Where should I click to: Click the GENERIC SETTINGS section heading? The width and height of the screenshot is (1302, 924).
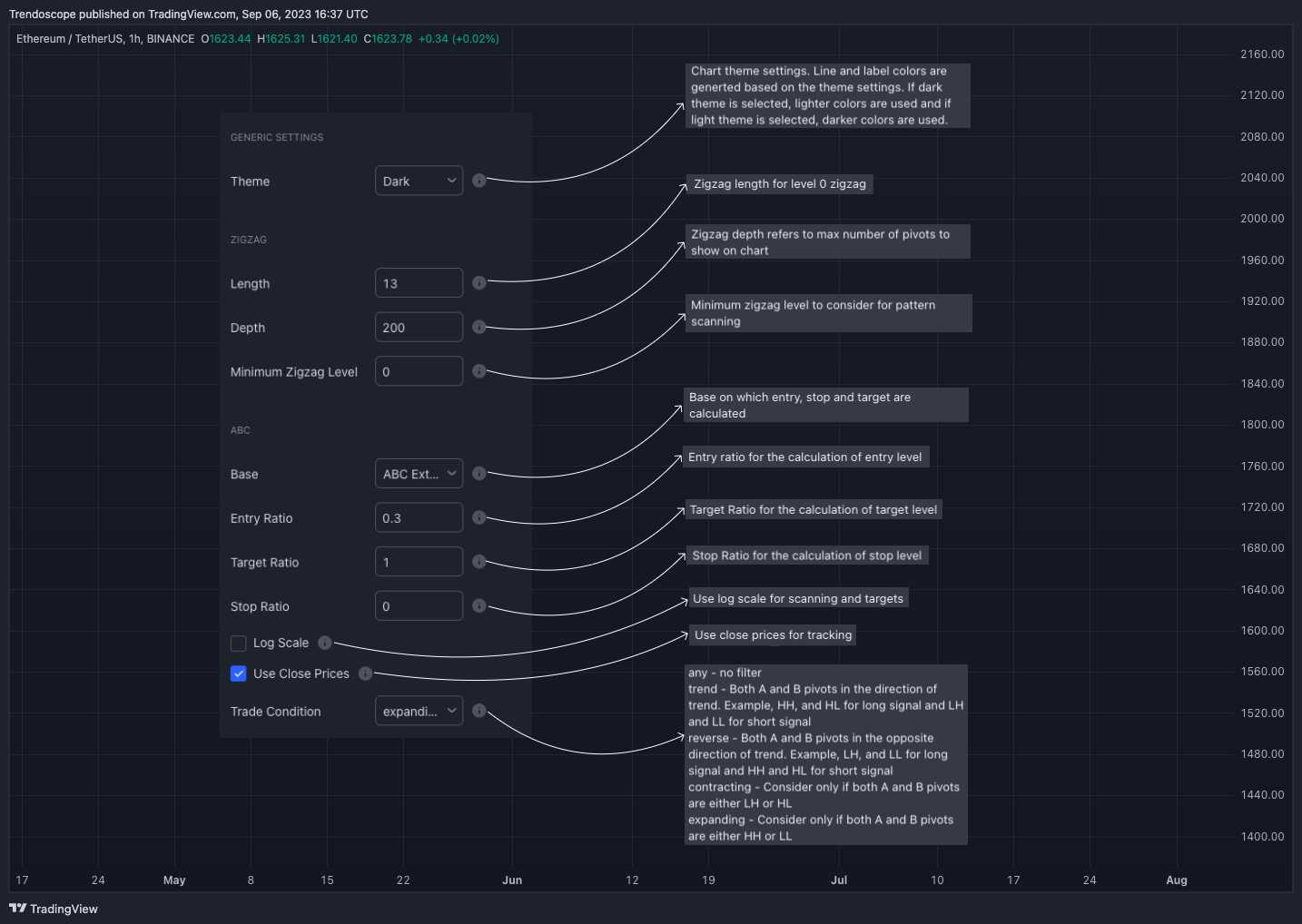277,137
